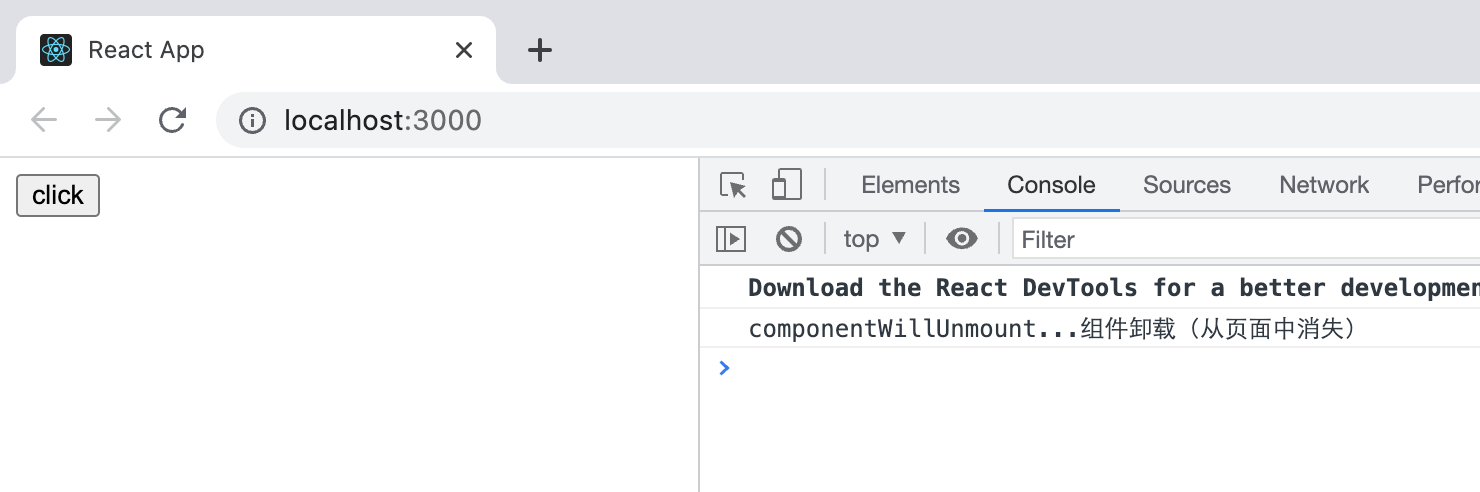This screenshot has width=1480, height=492.
Task: Show the console sidebar panel icon
Action: click(731, 239)
